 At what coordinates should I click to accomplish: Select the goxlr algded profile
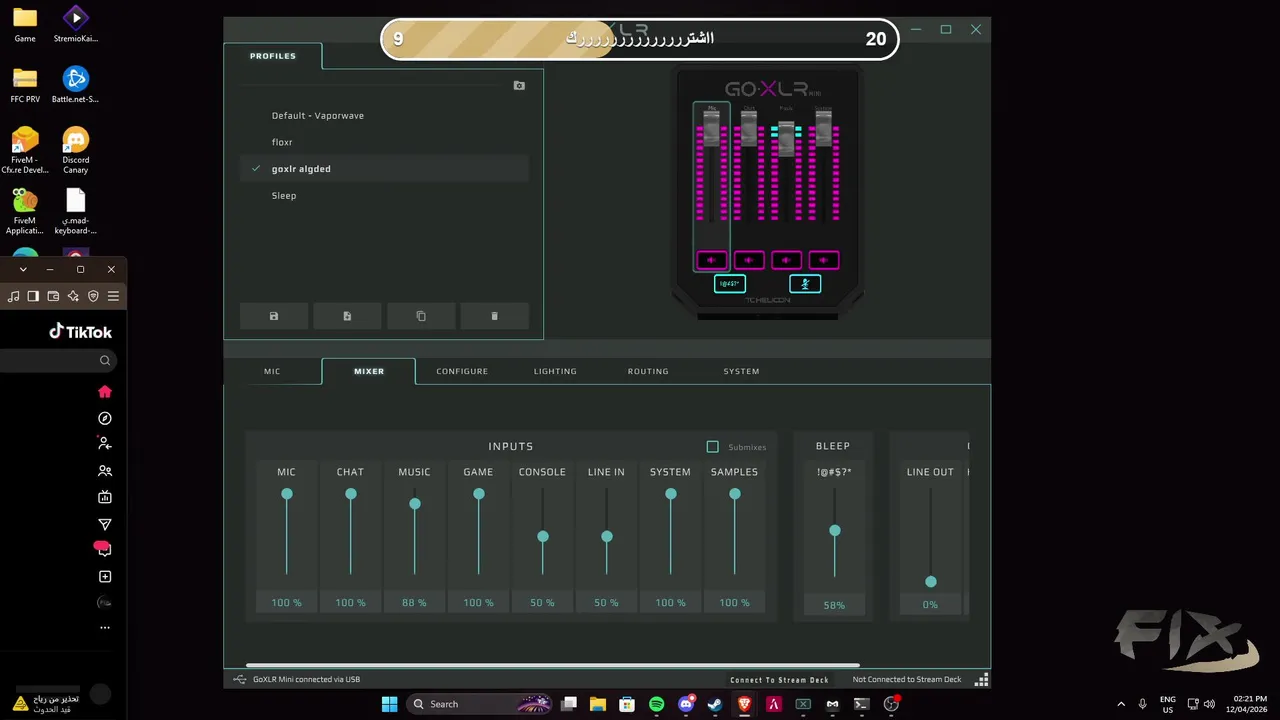[384, 169]
